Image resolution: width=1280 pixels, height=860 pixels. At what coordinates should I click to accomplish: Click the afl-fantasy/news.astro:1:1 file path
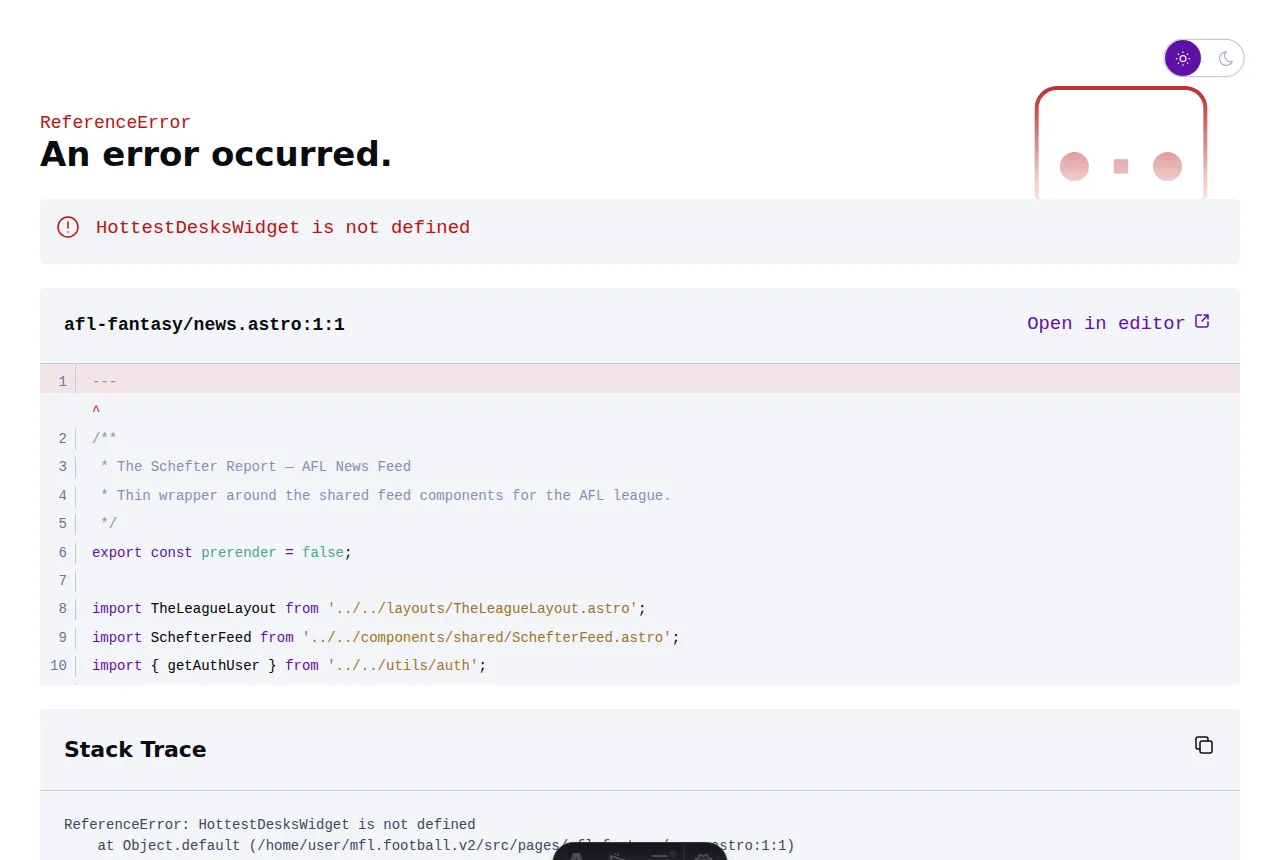pyautogui.click(x=204, y=324)
